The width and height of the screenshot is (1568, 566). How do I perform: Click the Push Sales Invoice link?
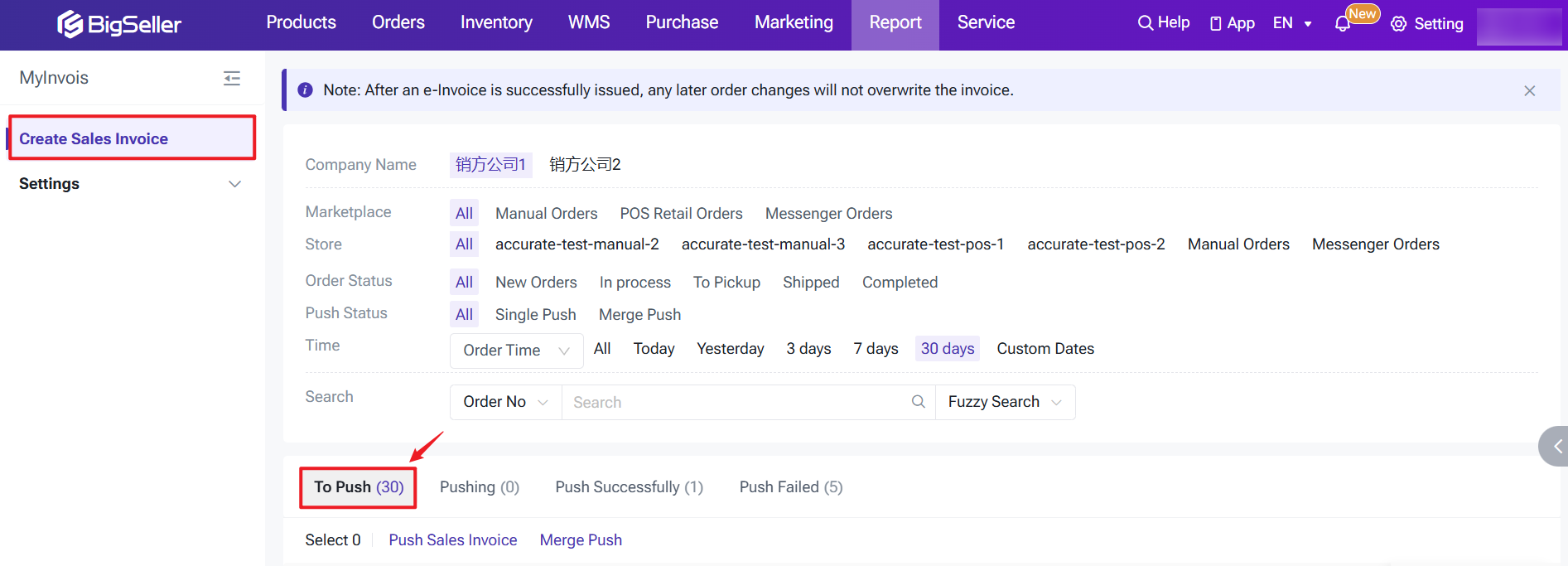click(x=452, y=540)
